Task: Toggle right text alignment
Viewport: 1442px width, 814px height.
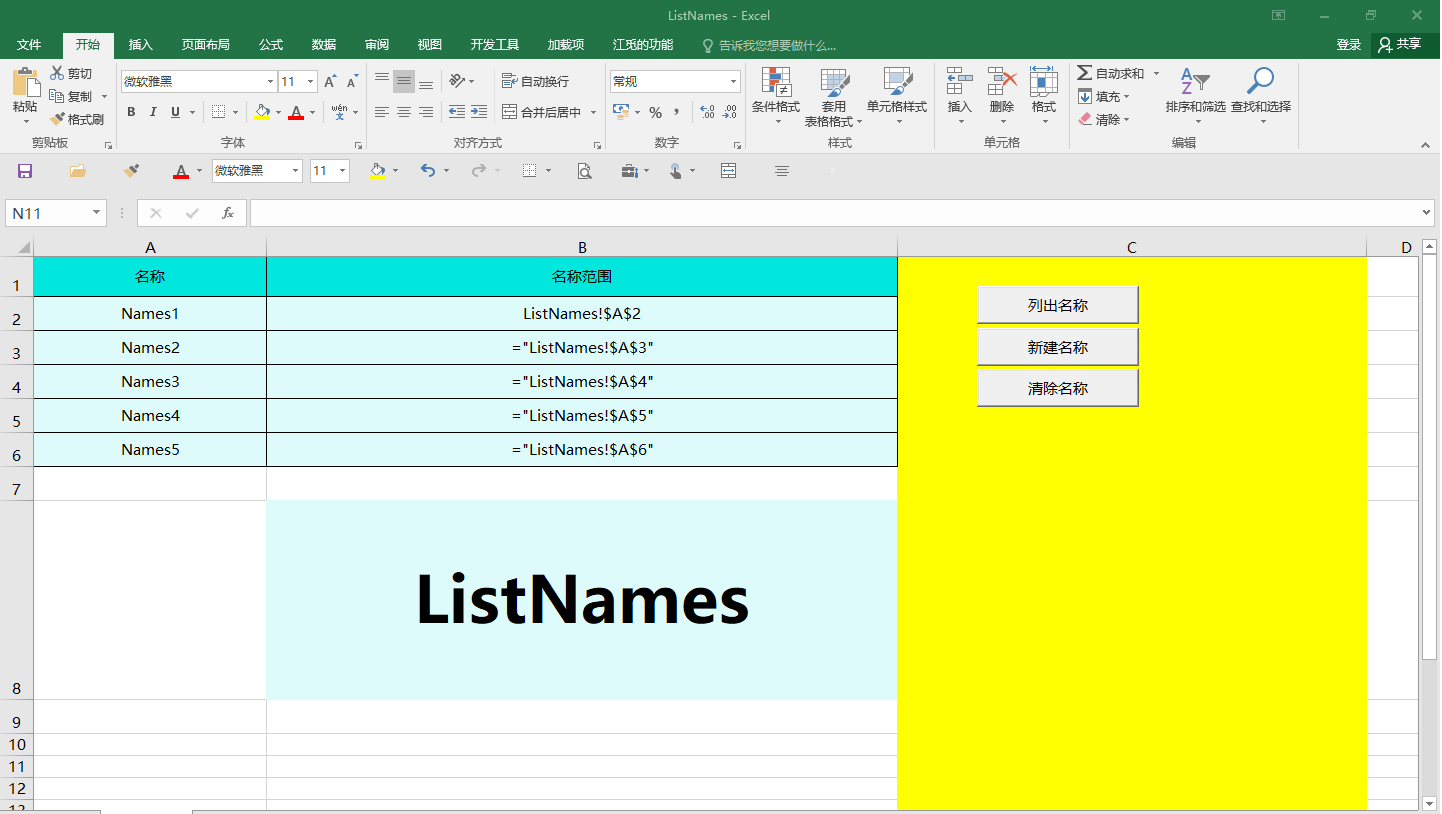Action: pyautogui.click(x=426, y=112)
